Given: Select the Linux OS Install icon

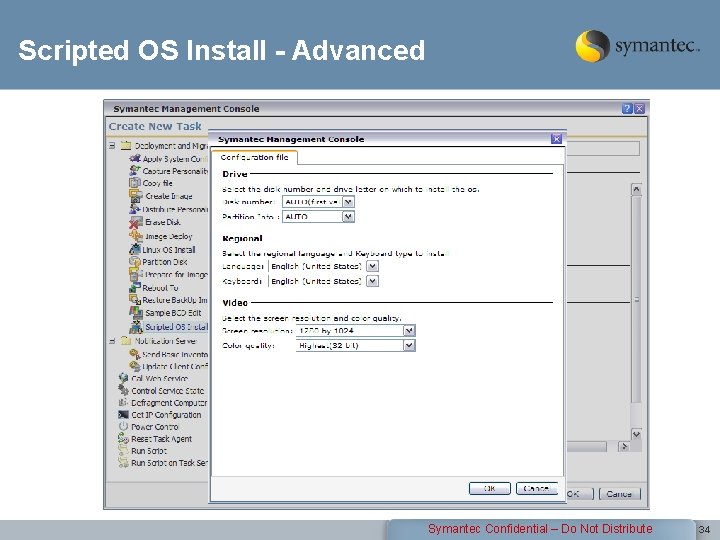Looking at the screenshot, I should 135,249.
